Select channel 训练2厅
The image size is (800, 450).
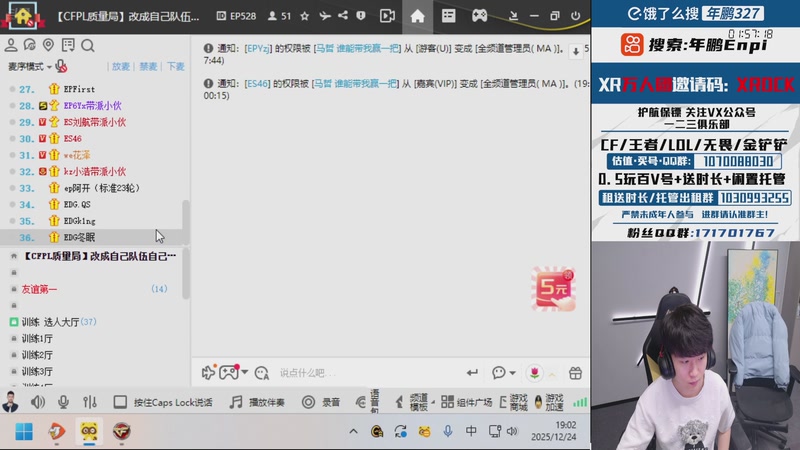37,355
